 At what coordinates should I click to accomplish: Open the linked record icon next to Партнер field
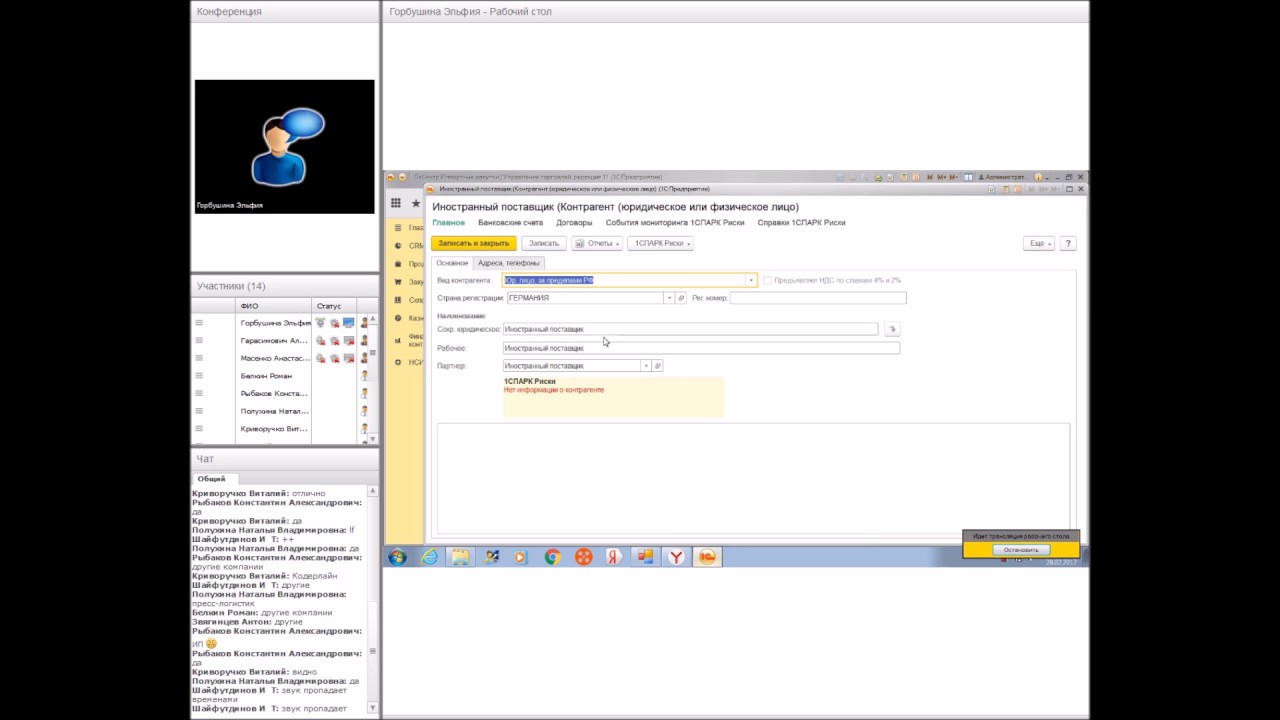pos(657,366)
